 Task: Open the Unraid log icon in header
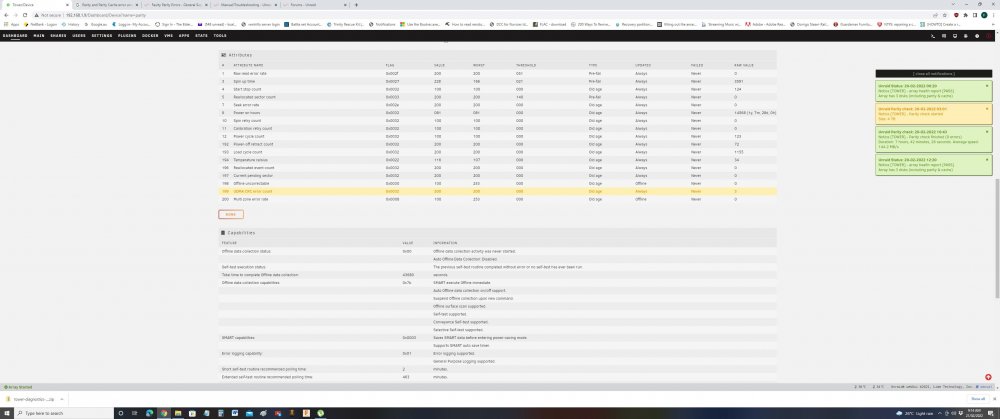pyautogui.click(x=966, y=36)
